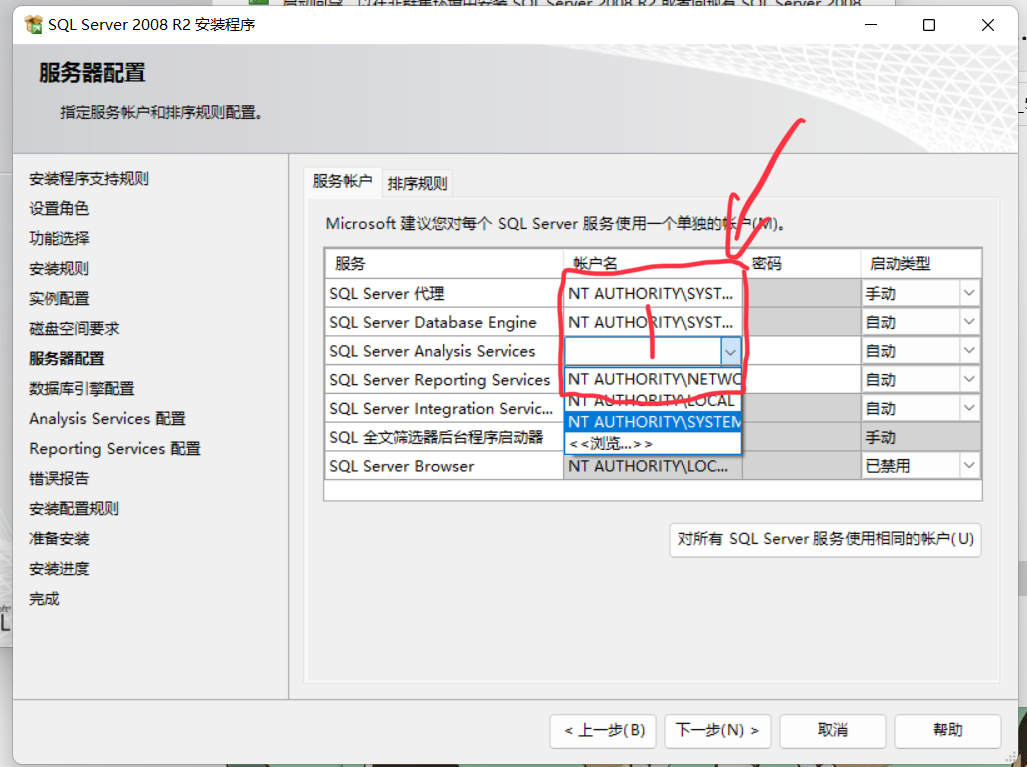Click startup type 手动 of 全文筛选器 row

click(921, 438)
